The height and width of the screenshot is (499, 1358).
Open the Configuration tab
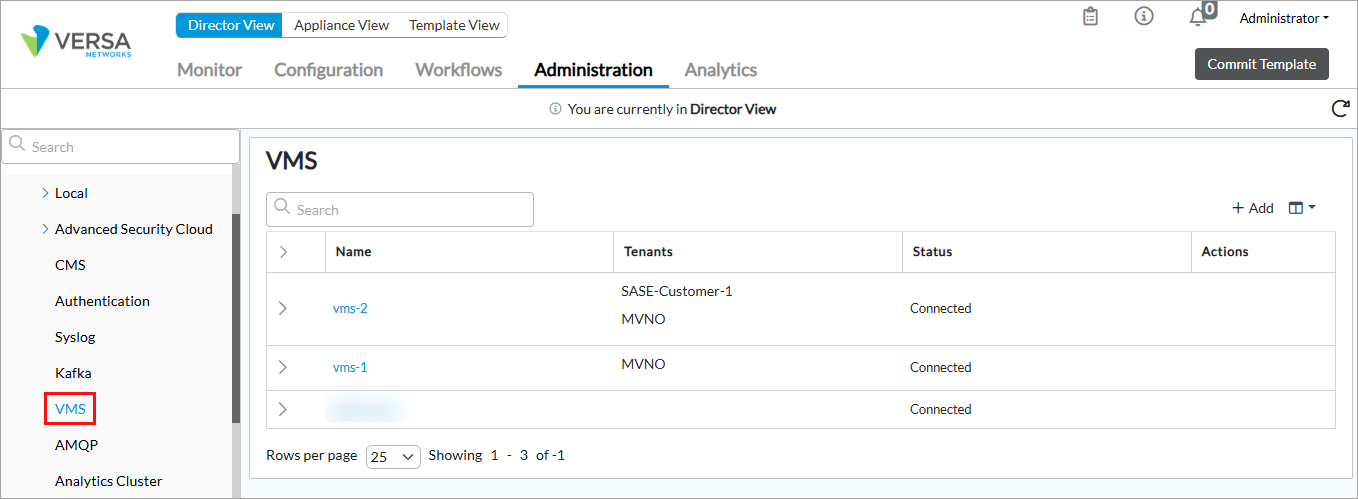coord(328,70)
